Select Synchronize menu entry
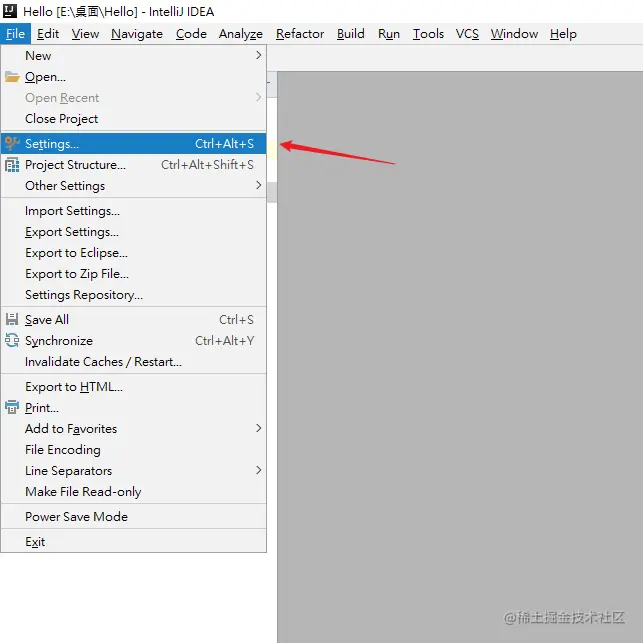Image resolution: width=643 pixels, height=643 pixels. (x=134, y=340)
